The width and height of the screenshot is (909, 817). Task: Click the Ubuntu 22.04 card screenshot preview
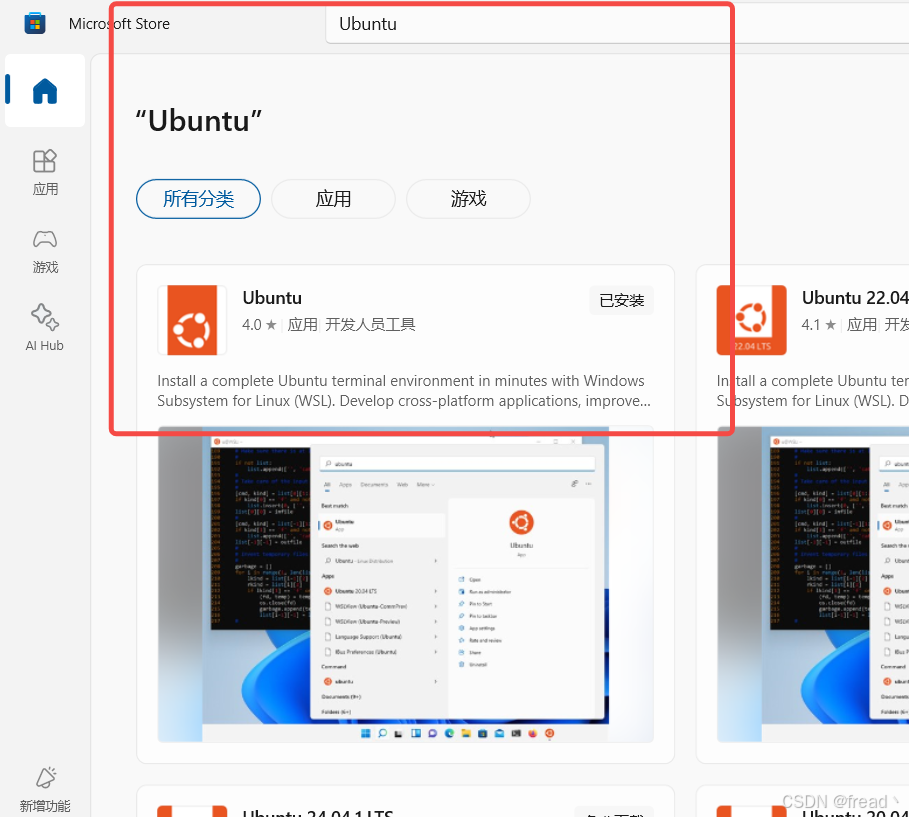click(813, 584)
